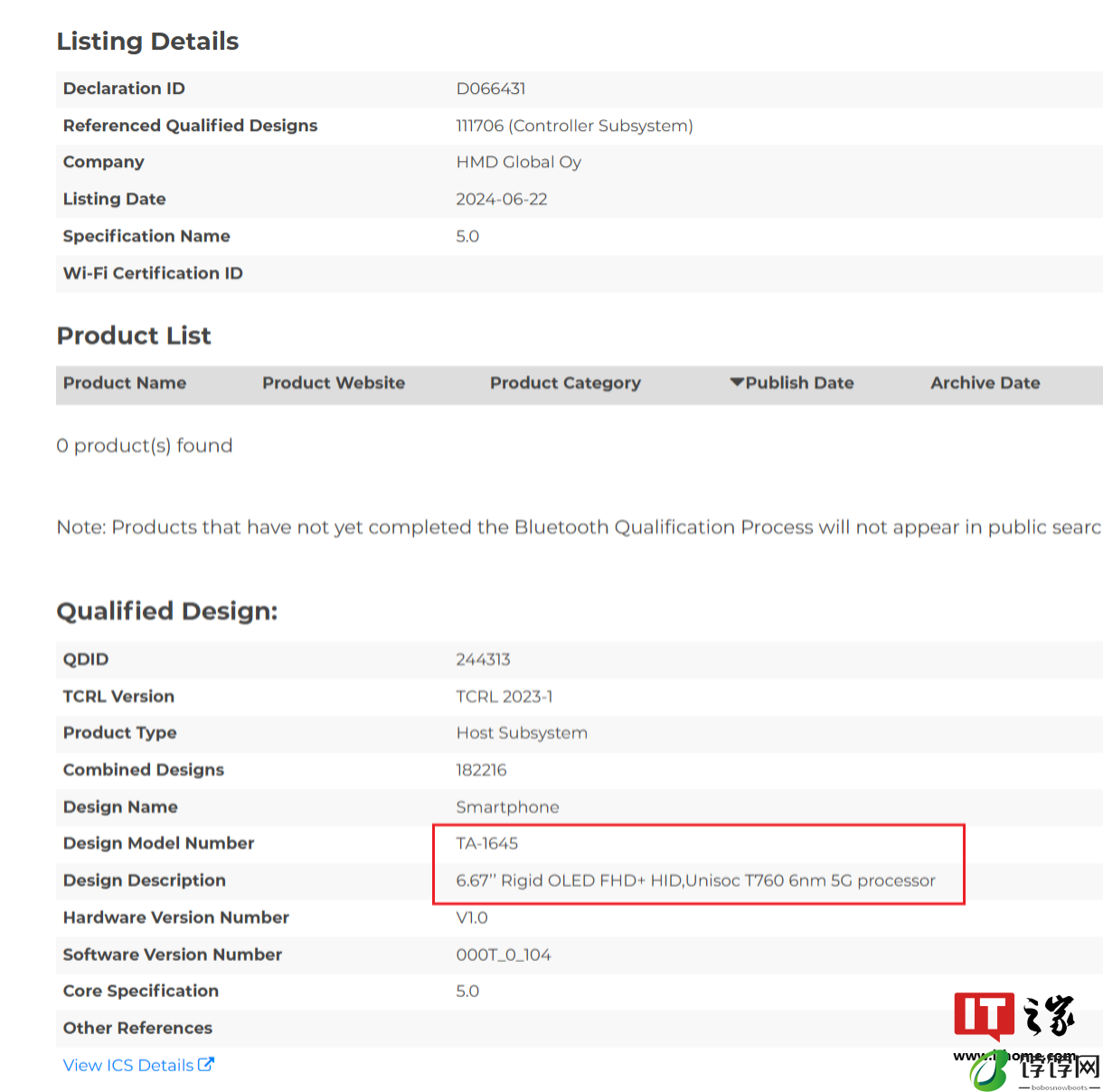Click the Product Category column header
Viewport: 1103px width, 1092px height.
click(565, 382)
